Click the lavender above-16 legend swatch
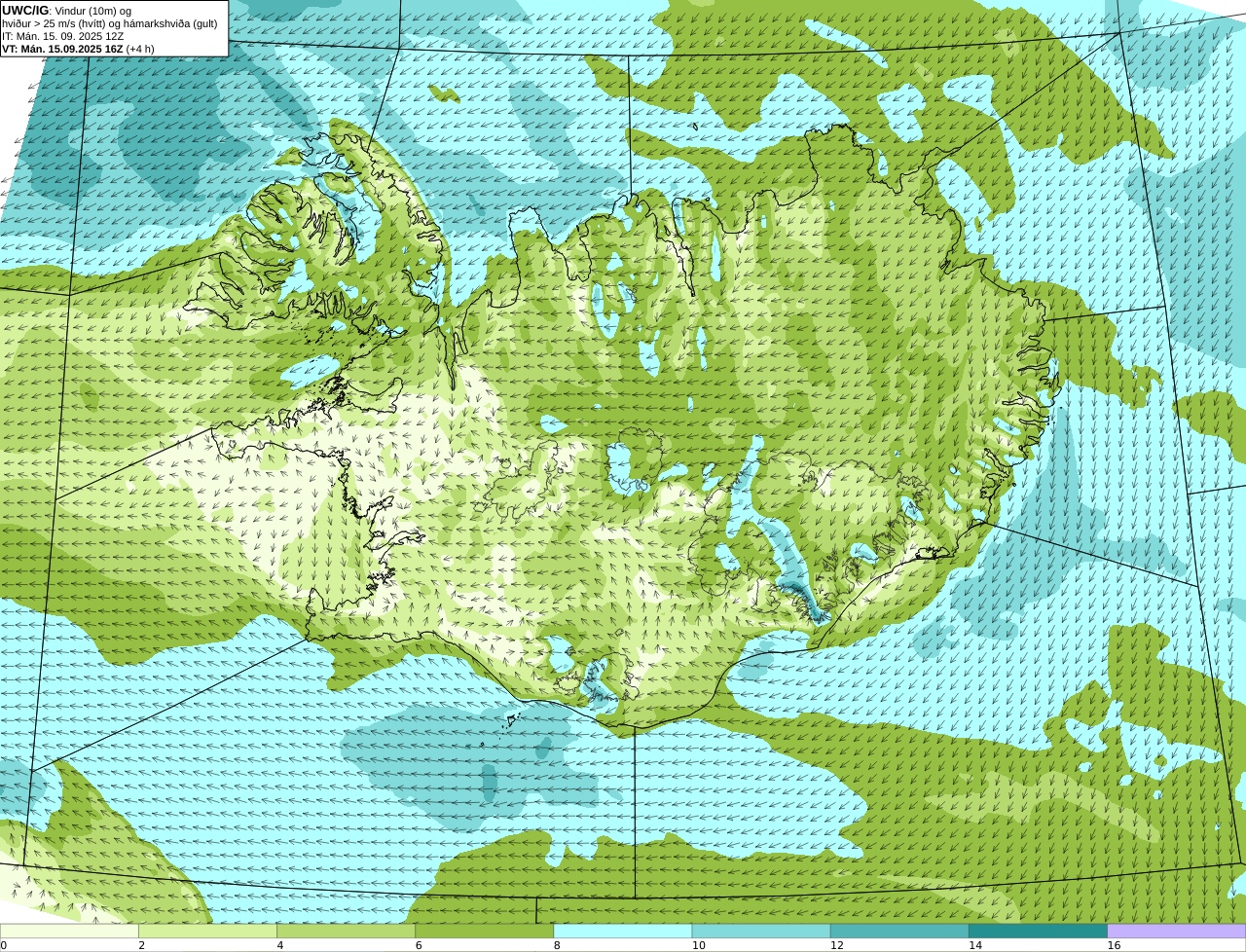This screenshot has width=1246, height=952. click(1177, 931)
